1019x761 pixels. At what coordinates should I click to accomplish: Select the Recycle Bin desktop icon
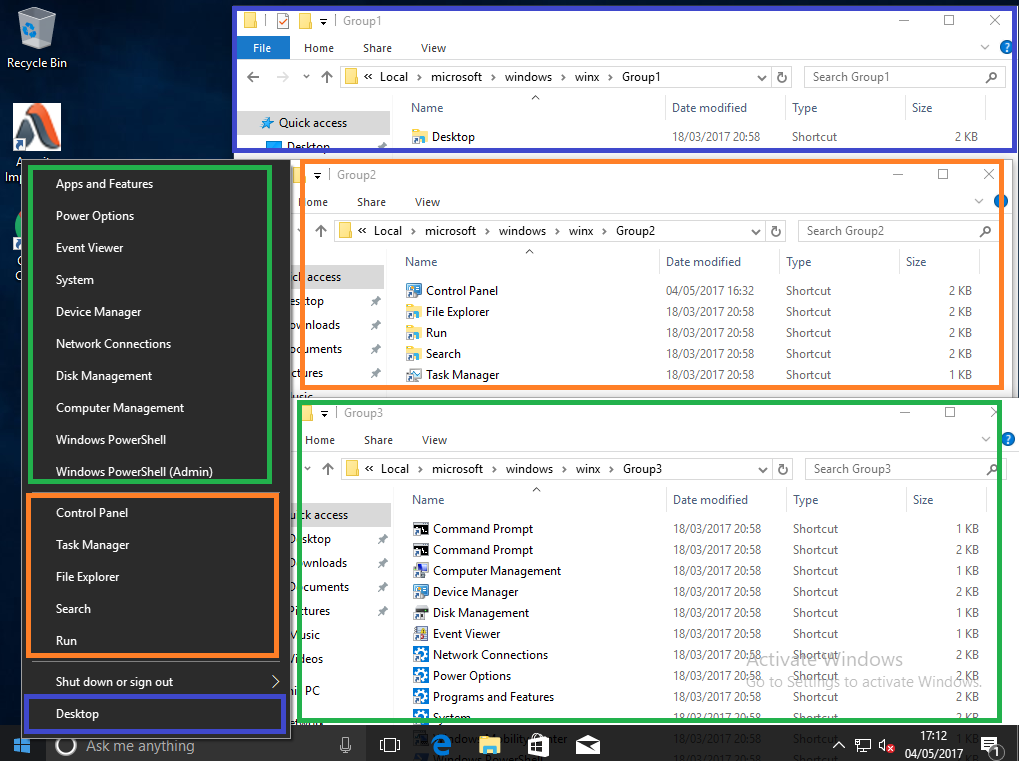point(36,38)
